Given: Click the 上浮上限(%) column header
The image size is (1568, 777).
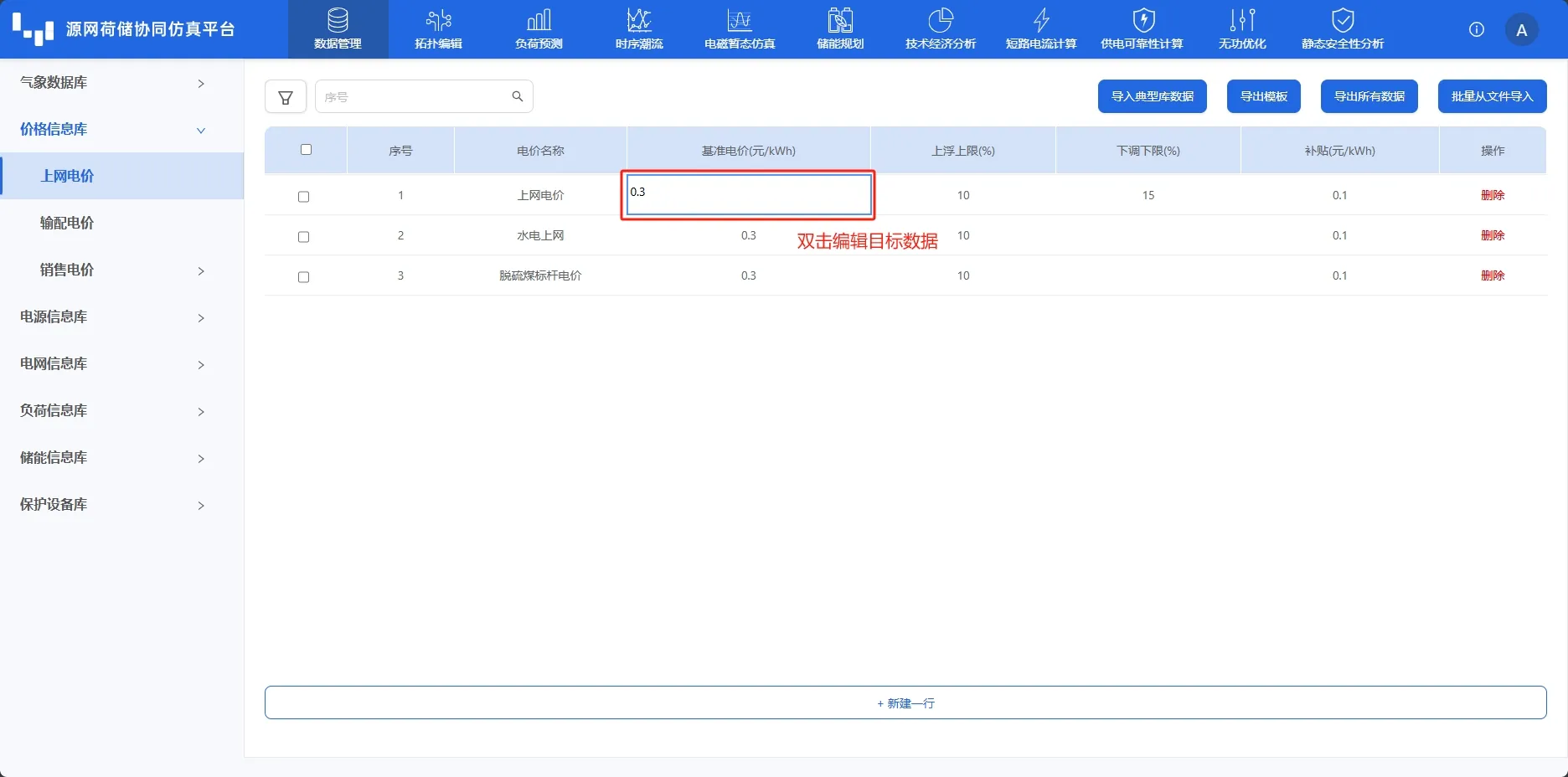Looking at the screenshot, I should pos(963,151).
